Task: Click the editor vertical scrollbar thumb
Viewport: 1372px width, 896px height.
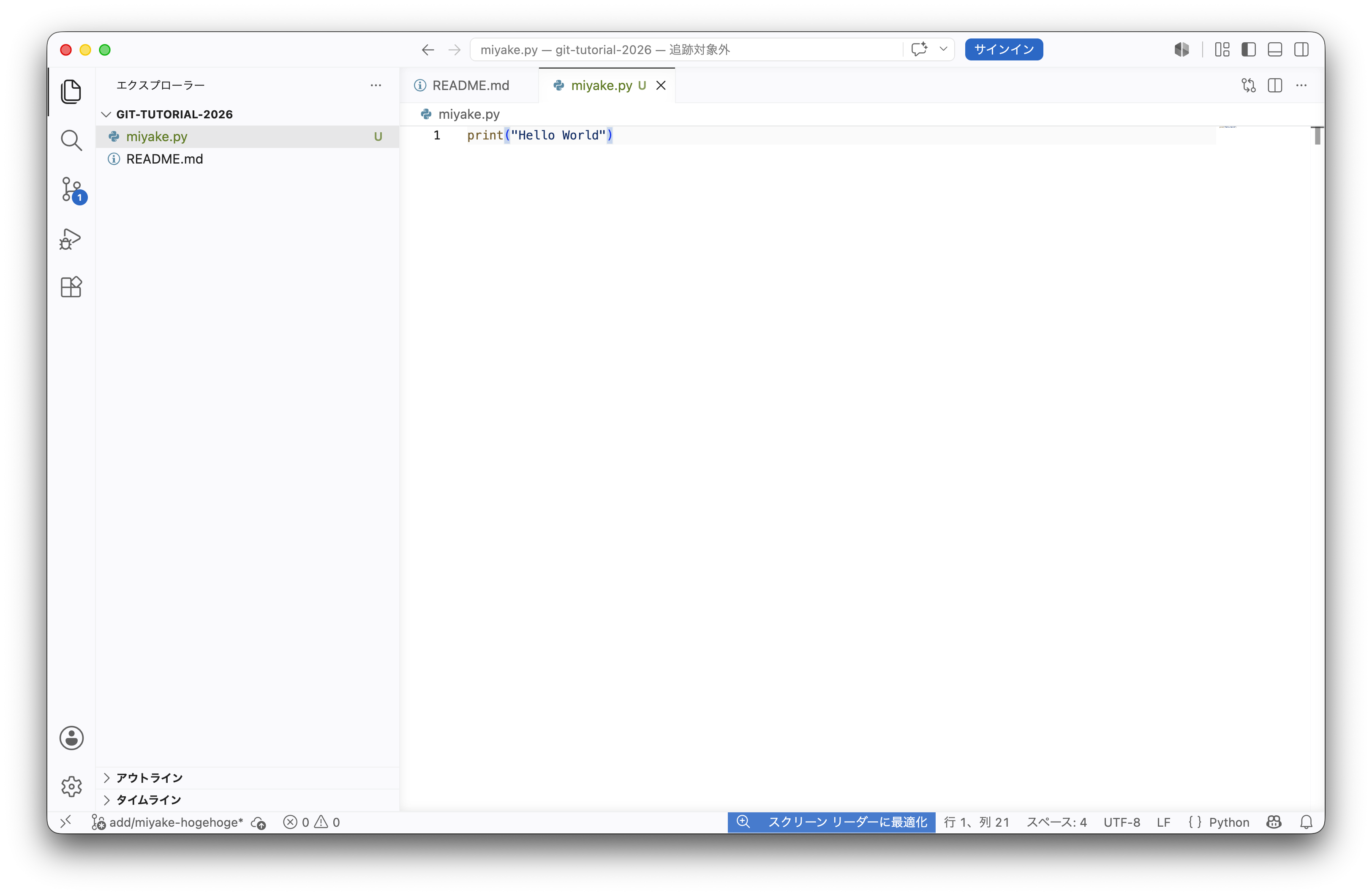Action: [x=1317, y=136]
